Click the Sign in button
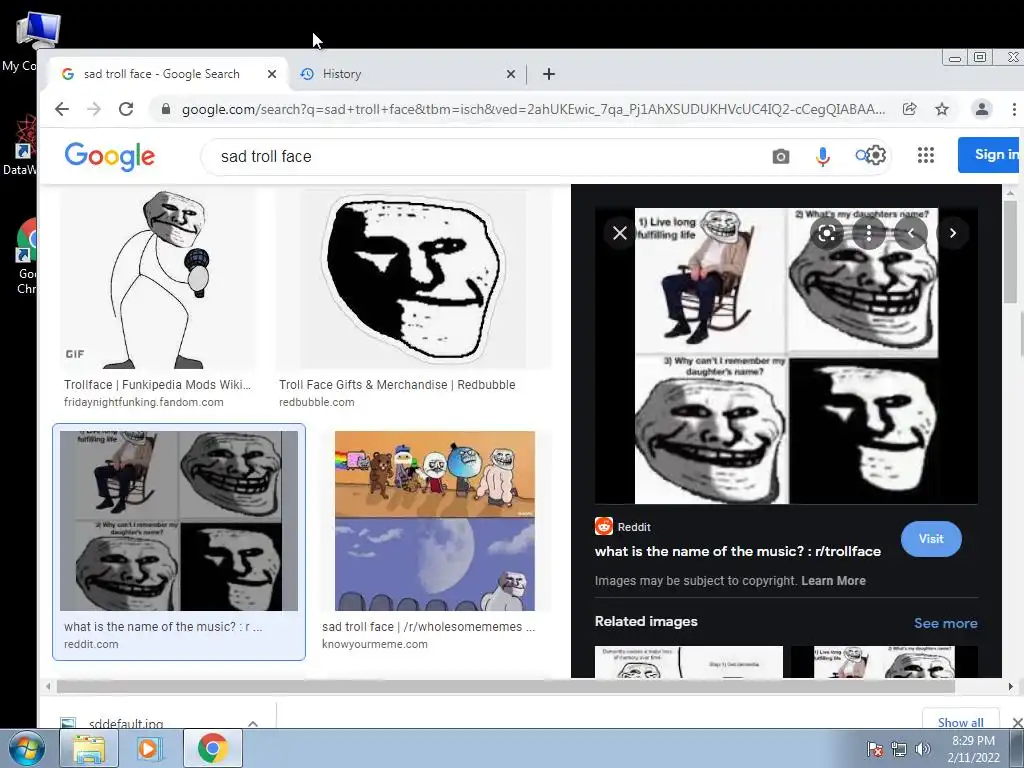 990,155
